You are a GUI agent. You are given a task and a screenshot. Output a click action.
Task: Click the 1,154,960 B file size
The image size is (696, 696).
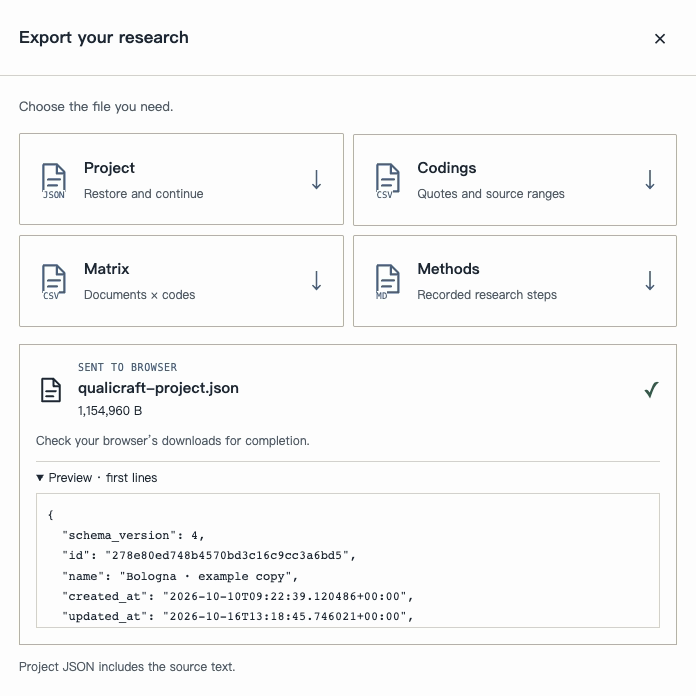click(x=110, y=411)
